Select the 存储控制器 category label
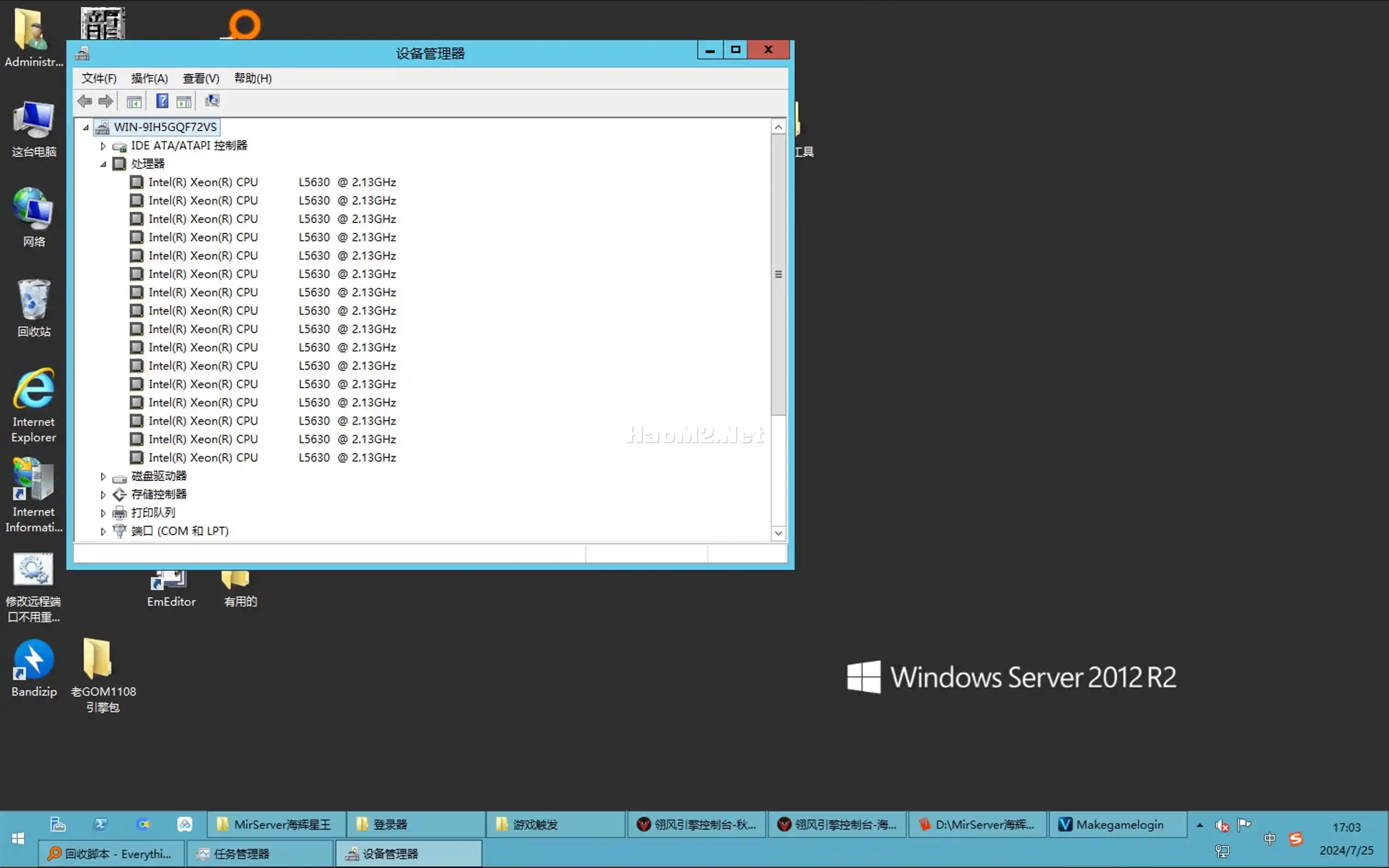This screenshot has height=868, width=1389. point(159,494)
